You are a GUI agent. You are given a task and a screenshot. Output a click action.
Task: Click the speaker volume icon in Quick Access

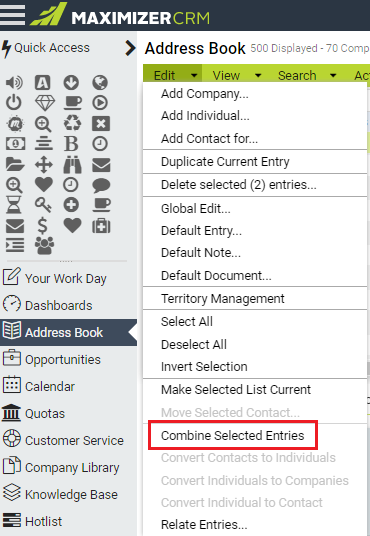pyautogui.click(x=14, y=82)
